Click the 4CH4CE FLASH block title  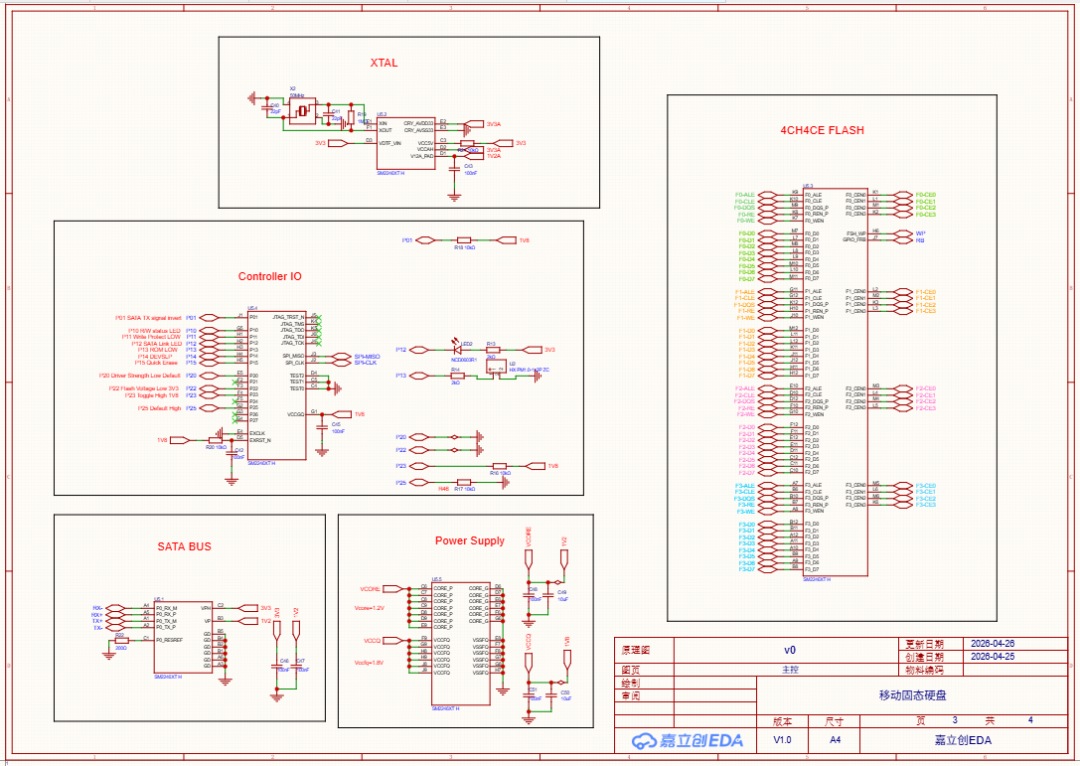point(822,130)
